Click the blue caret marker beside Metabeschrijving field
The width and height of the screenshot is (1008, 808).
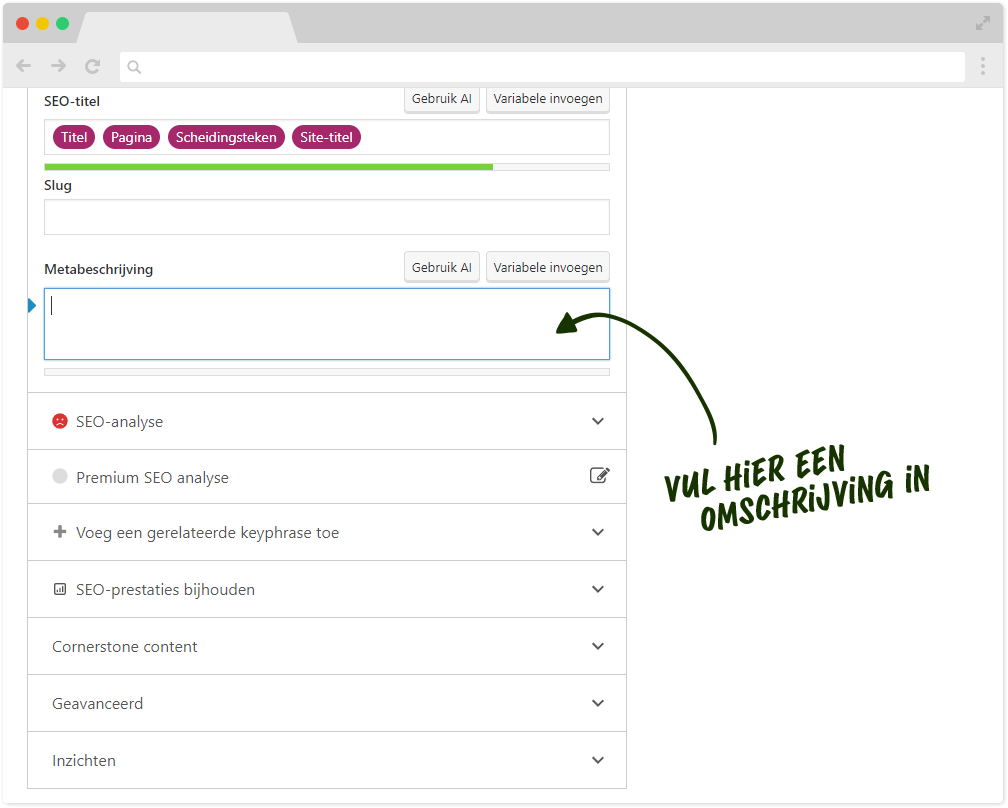(32, 305)
